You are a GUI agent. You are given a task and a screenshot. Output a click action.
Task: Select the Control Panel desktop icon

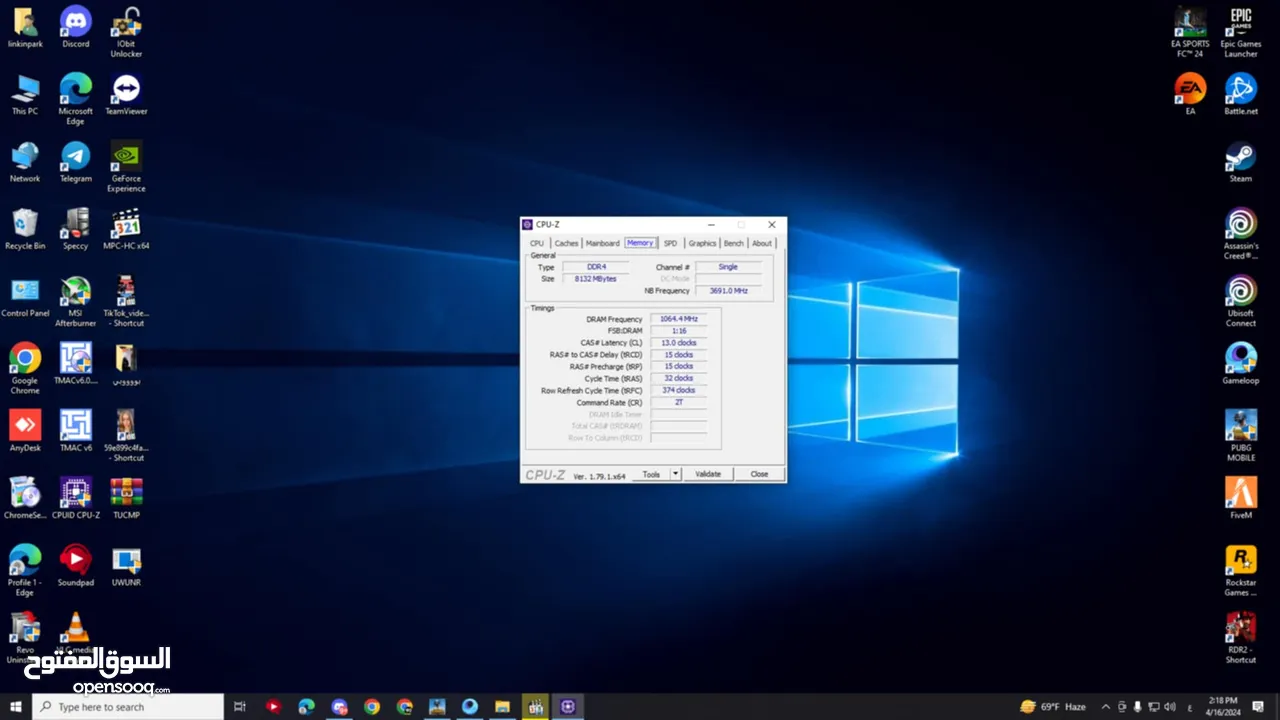(25, 297)
